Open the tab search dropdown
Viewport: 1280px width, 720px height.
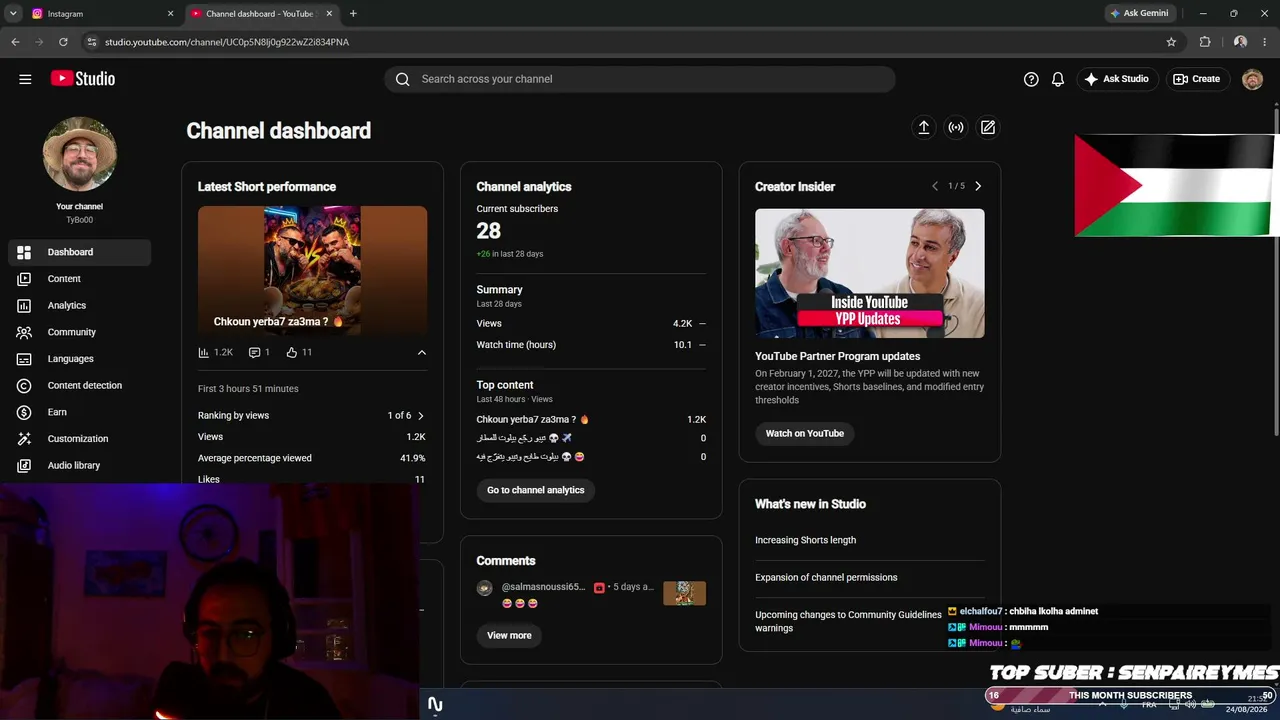tap(13, 14)
